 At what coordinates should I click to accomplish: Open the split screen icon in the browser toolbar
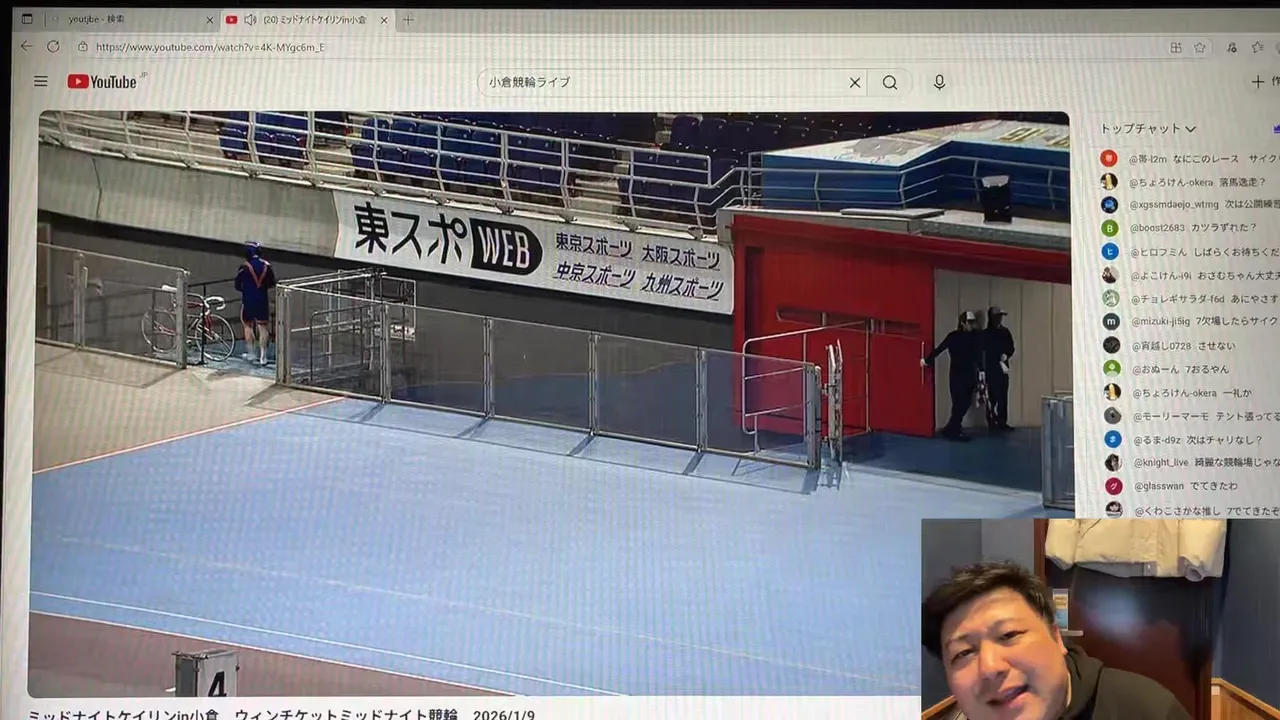(x=1176, y=47)
